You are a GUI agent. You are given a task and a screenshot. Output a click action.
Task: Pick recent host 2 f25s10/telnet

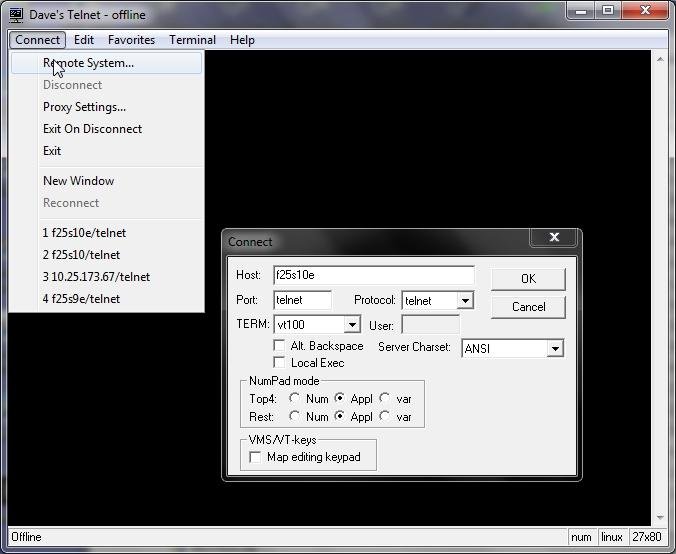106,255
